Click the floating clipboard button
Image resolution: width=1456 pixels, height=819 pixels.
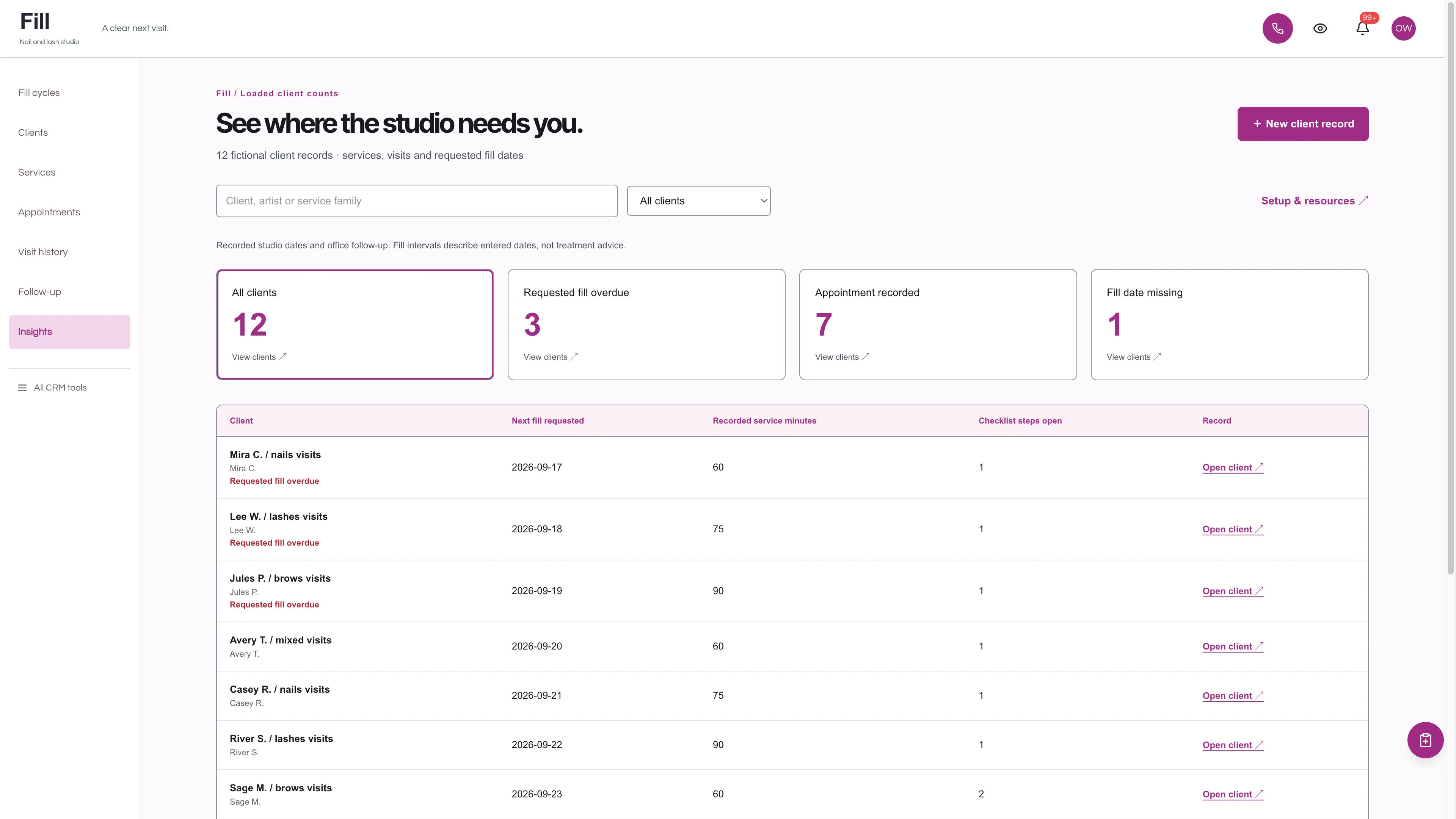pos(1425,740)
